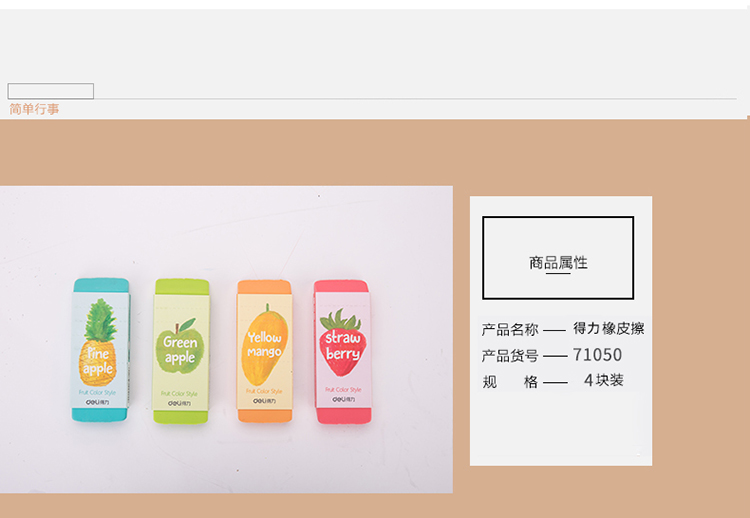Click the 得力橡皮擦 product name

click(609, 329)
